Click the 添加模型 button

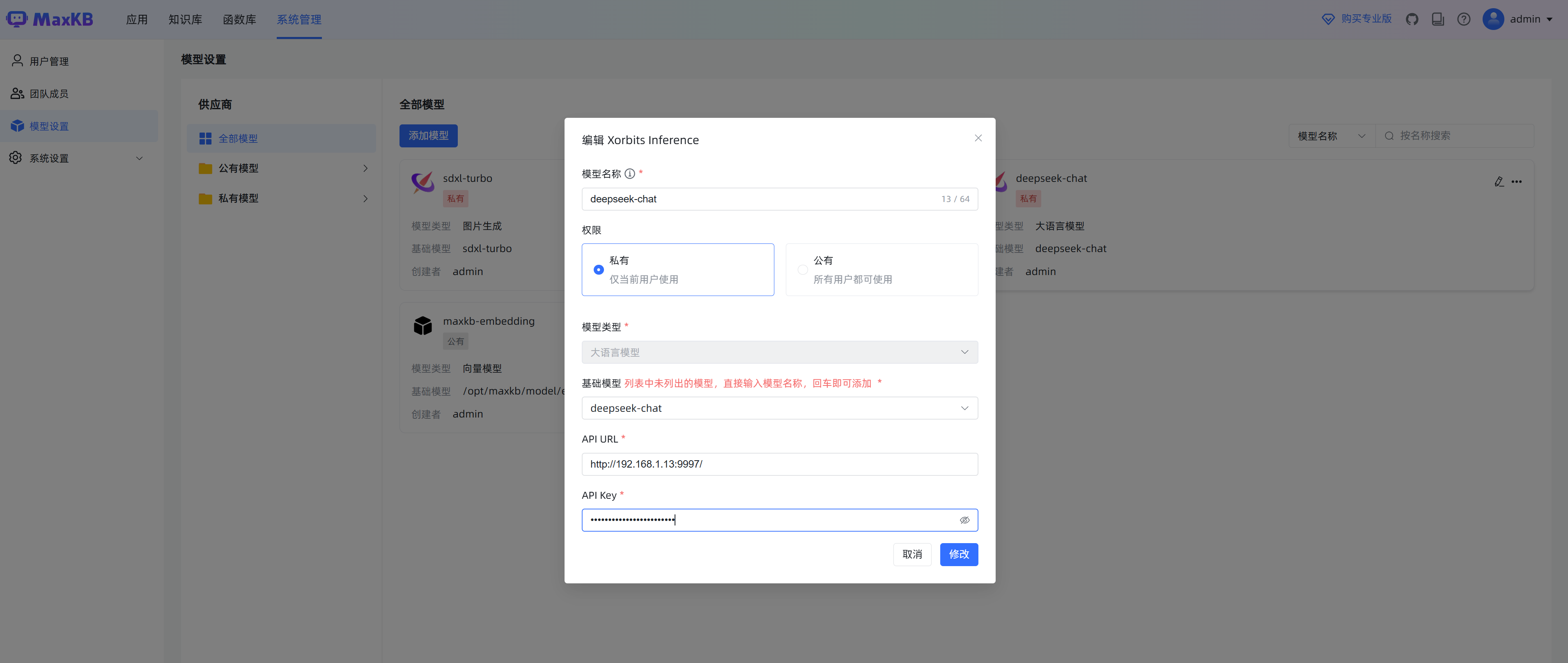pos(429,136)
